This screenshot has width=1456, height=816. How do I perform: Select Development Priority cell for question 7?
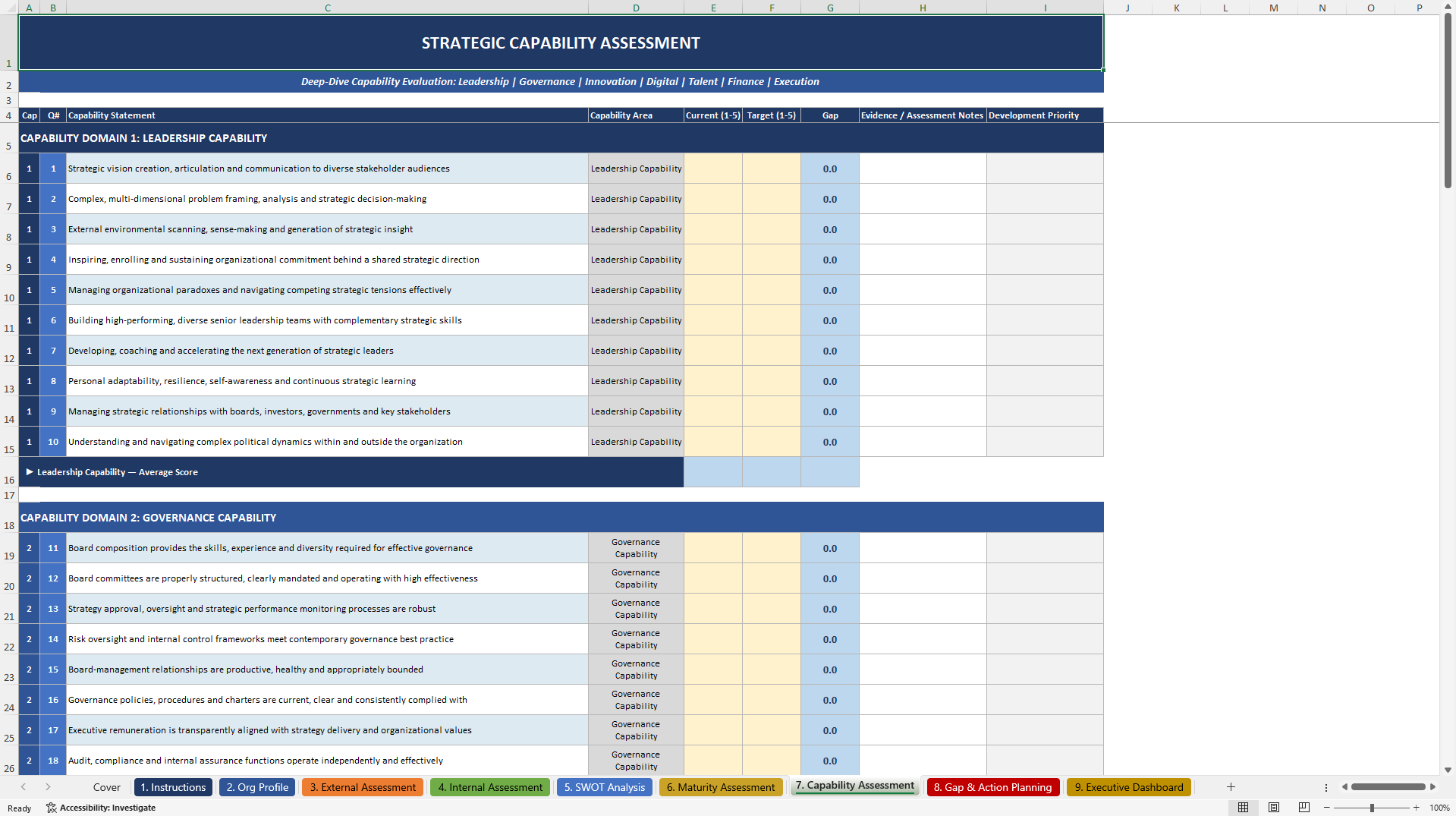click(1045, 351)
